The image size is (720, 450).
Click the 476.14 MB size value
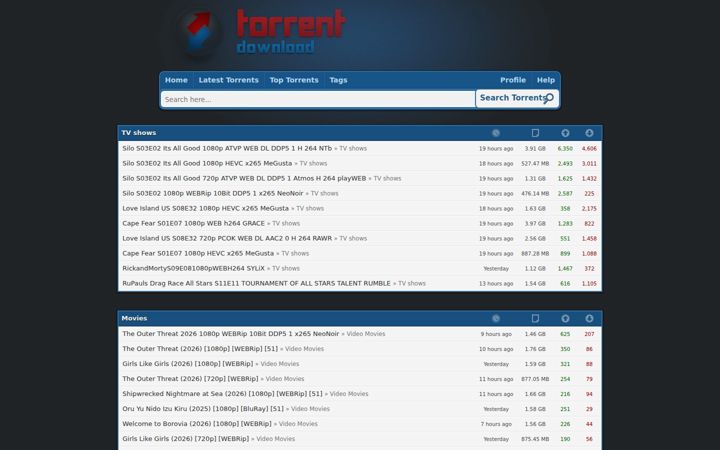coord(535,194)
